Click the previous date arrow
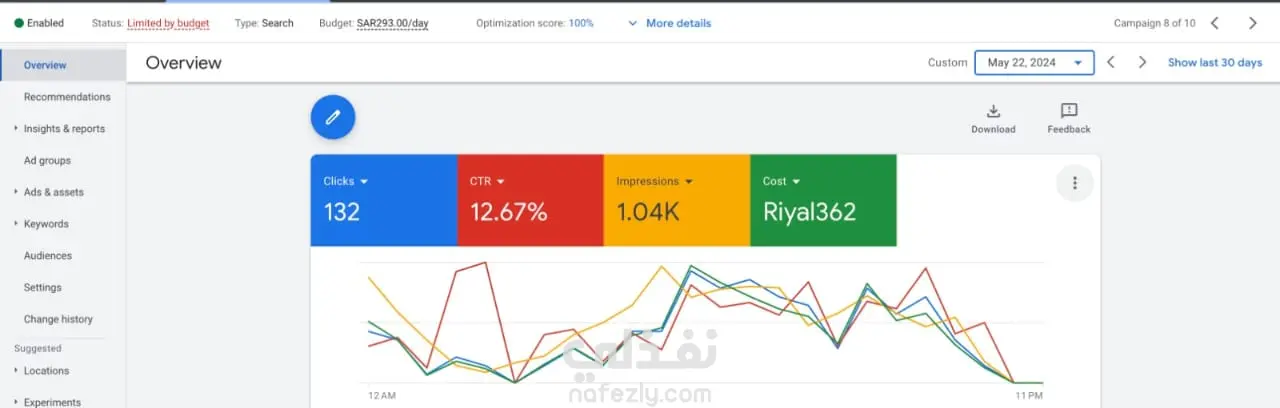 tap(1111, 62)
